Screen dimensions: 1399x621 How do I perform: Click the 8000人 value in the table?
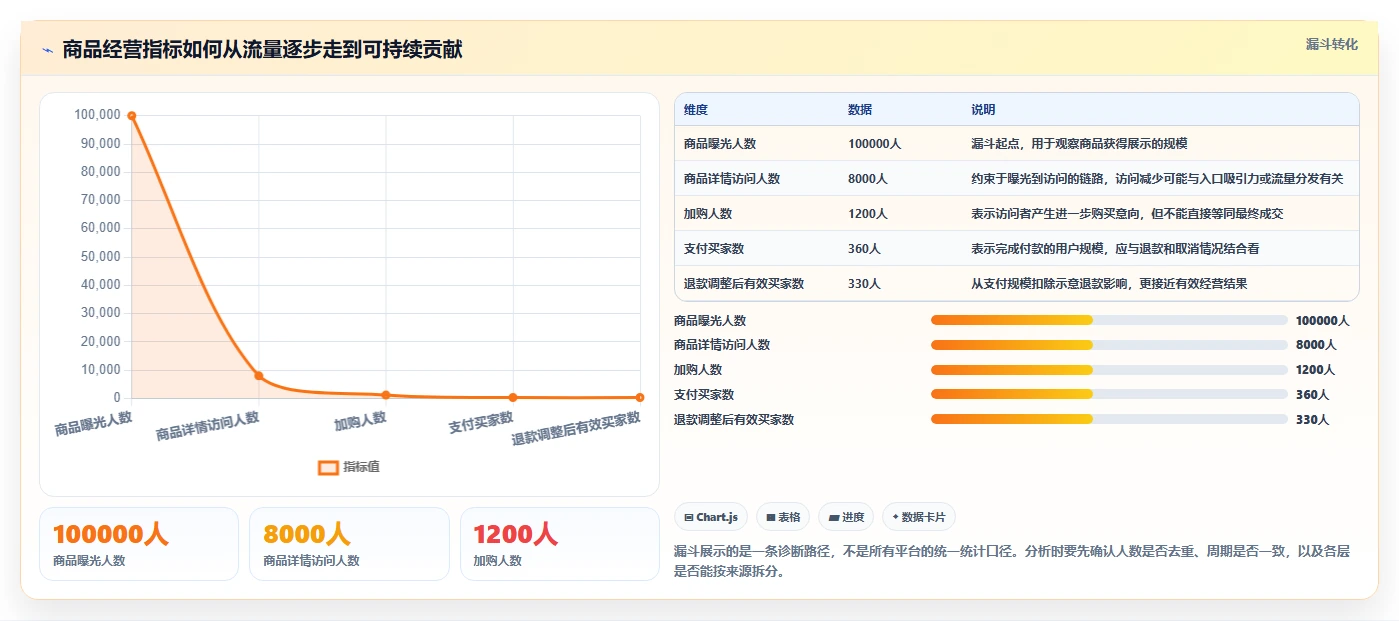(868, 179)
